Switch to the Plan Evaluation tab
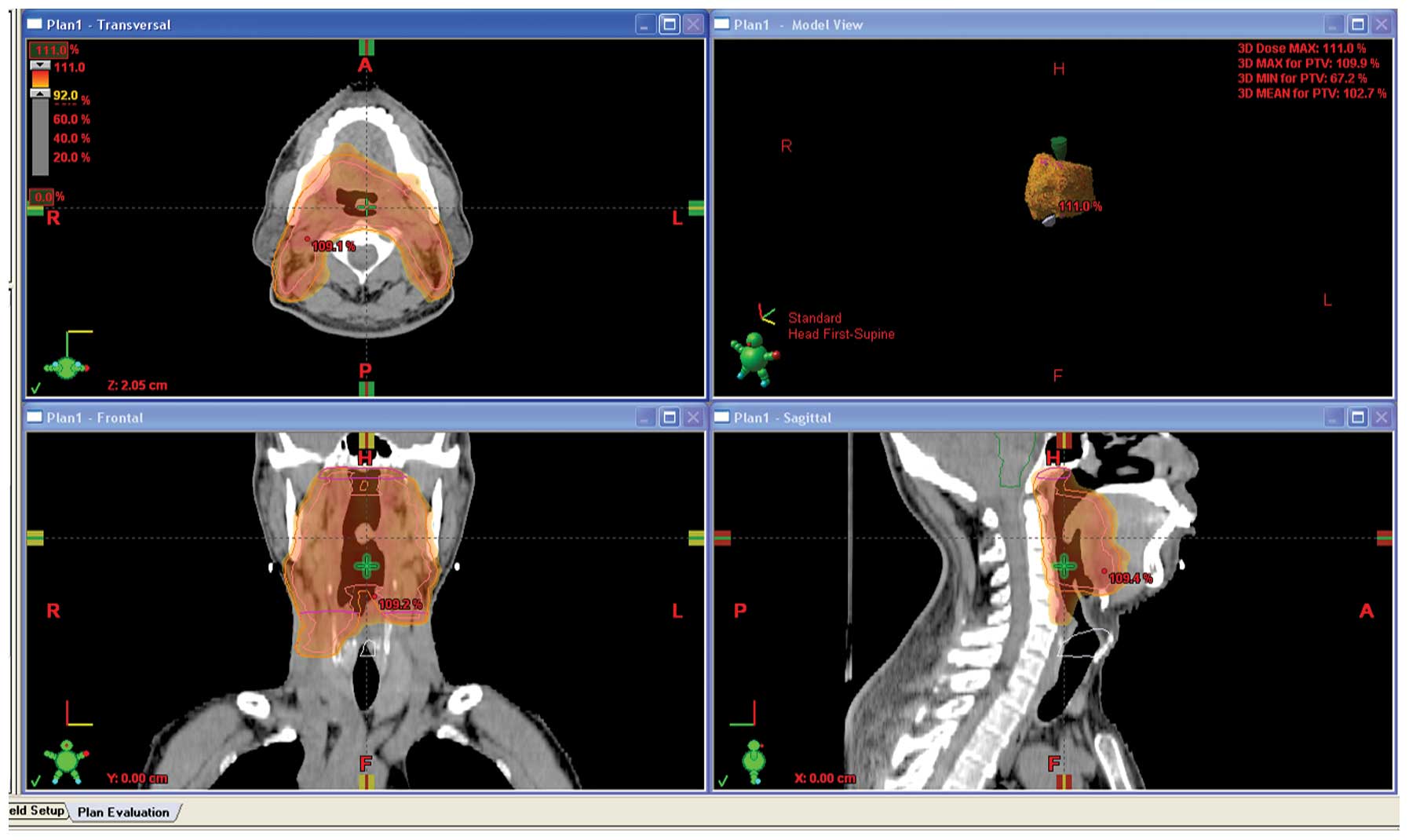Image resolution: width=1409 pixels, height=840 pixels. [123, 813]
